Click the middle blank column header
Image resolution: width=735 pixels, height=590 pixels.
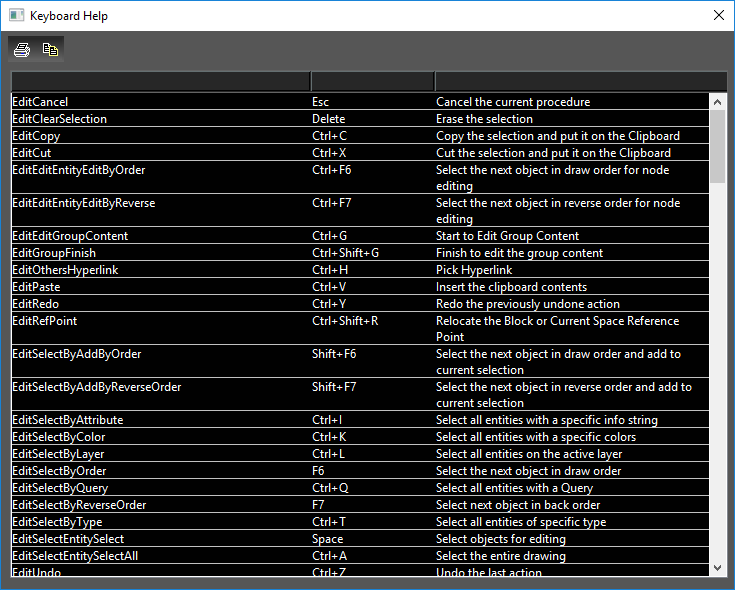[x=373, y=81]
